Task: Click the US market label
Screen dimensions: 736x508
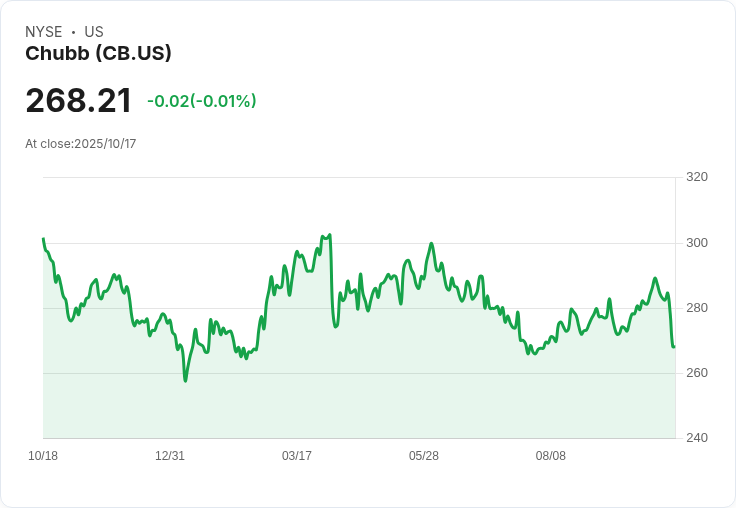Action: point(94,32)
